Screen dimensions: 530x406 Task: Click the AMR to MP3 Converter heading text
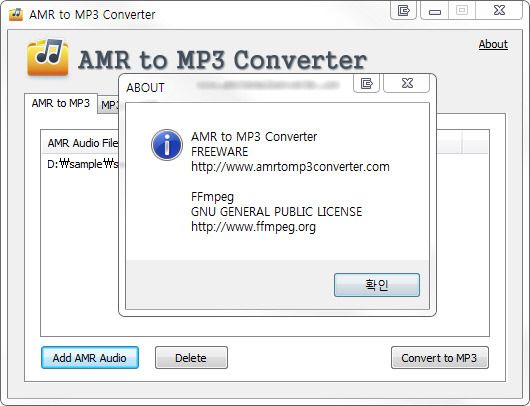coord(222,60)
